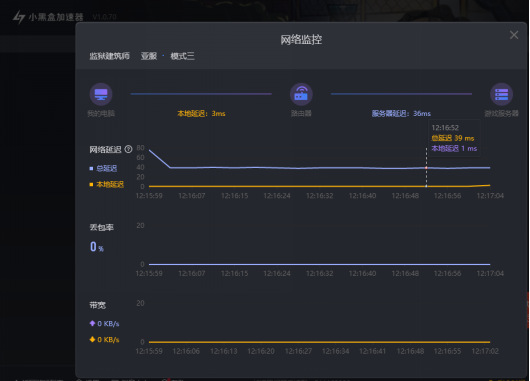
Task: Click the 12:16:52 tooltip timestamp
Action: click(445, 128)
